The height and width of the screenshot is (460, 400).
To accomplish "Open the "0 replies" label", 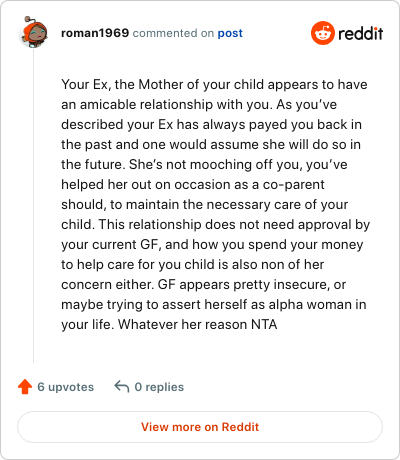I will click(159, 387).
